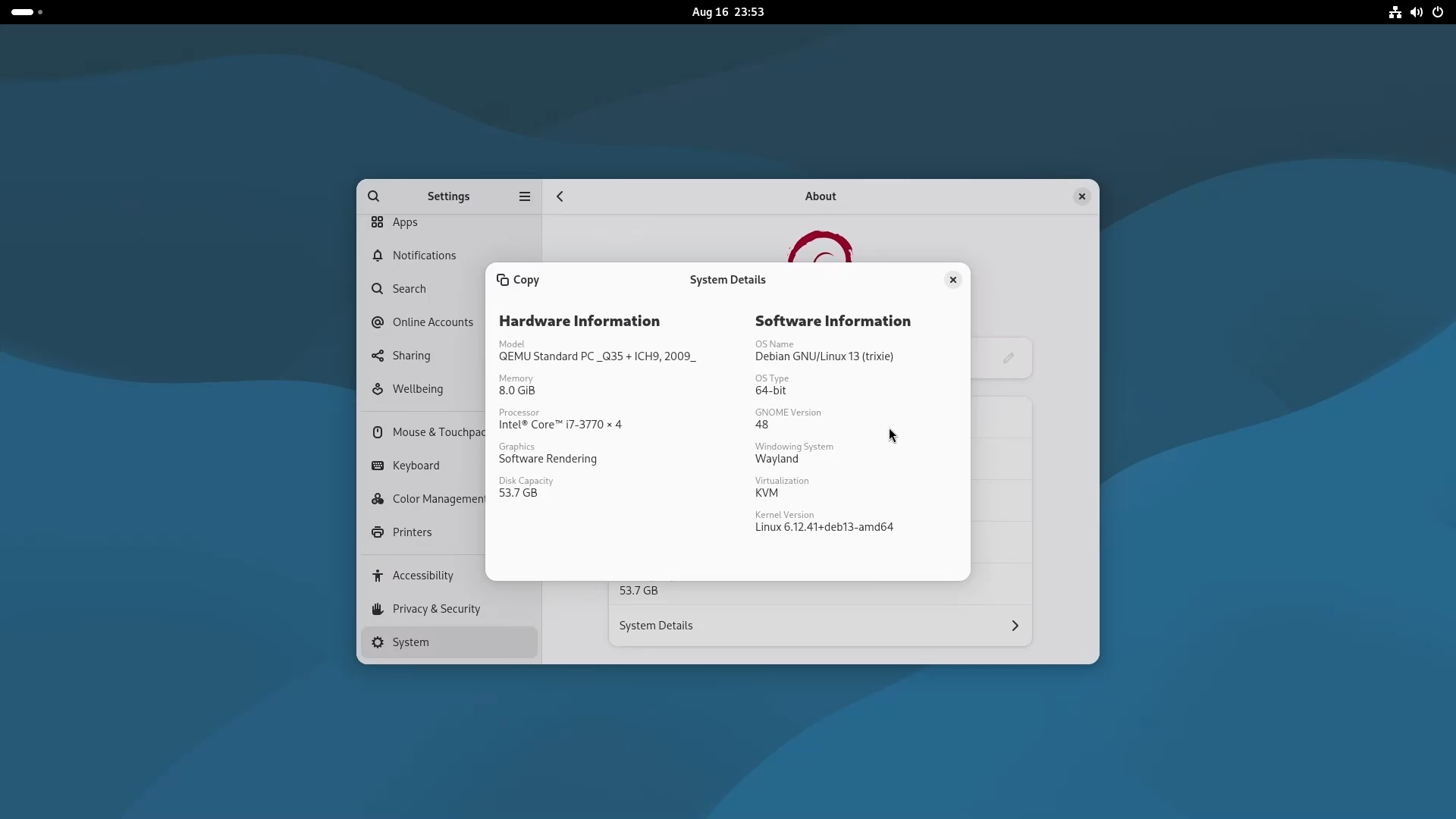Open the Online Accounts panel

(x=432, y=322)
